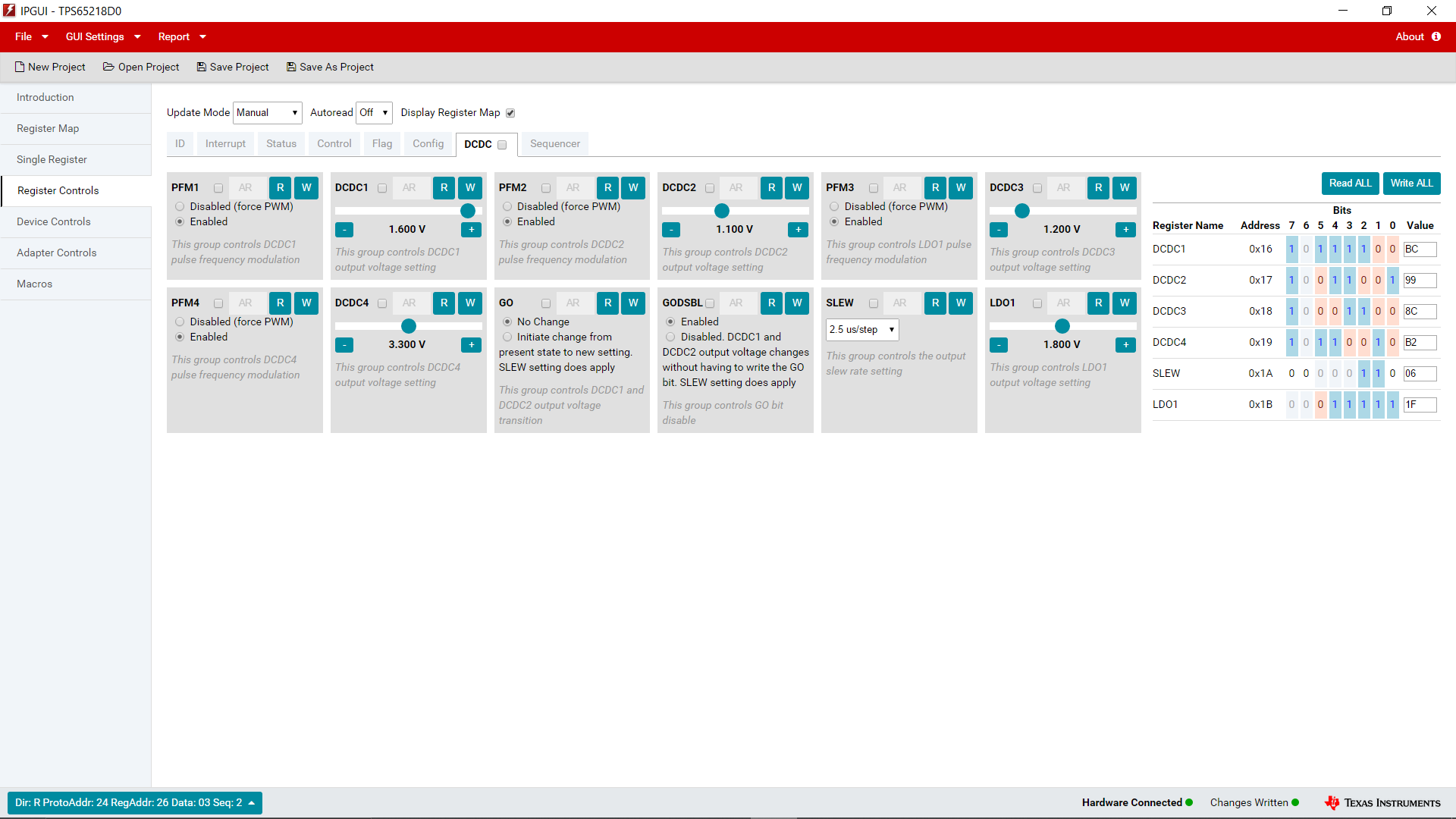Image resolution: width=1456 pixels, height=819 pixels.
Task: Click the New Project icon
Action: pyautogui.click(x=20, y=67)
